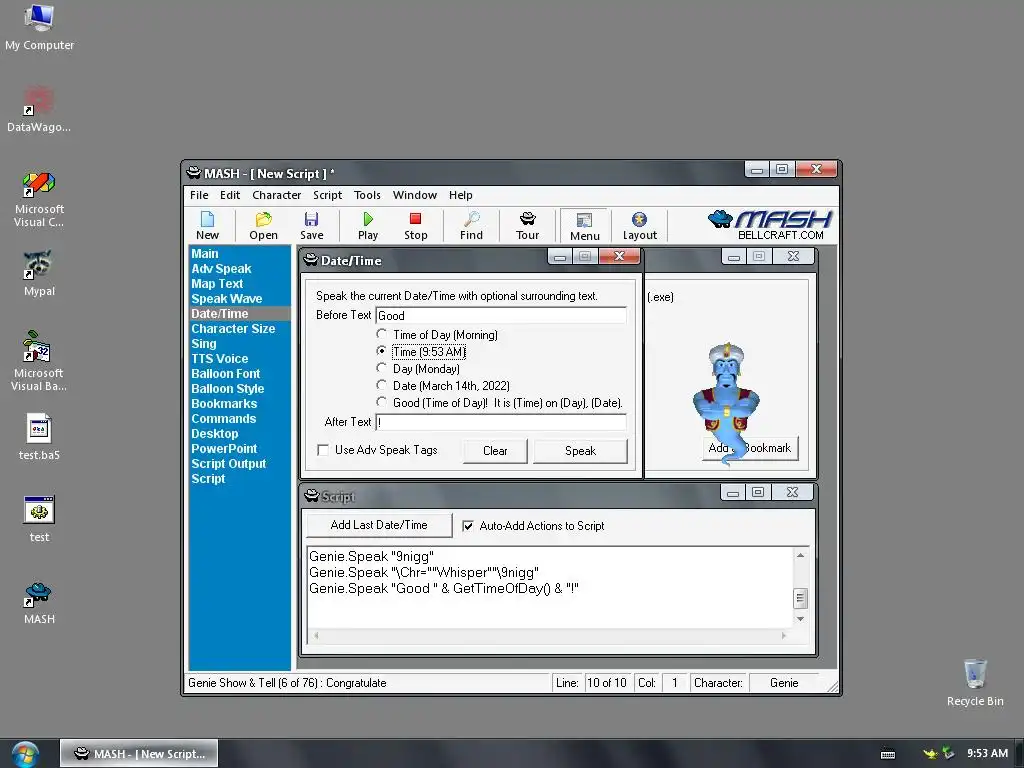
Task: Click the Add Bookmark button
Action: [750, 448]
